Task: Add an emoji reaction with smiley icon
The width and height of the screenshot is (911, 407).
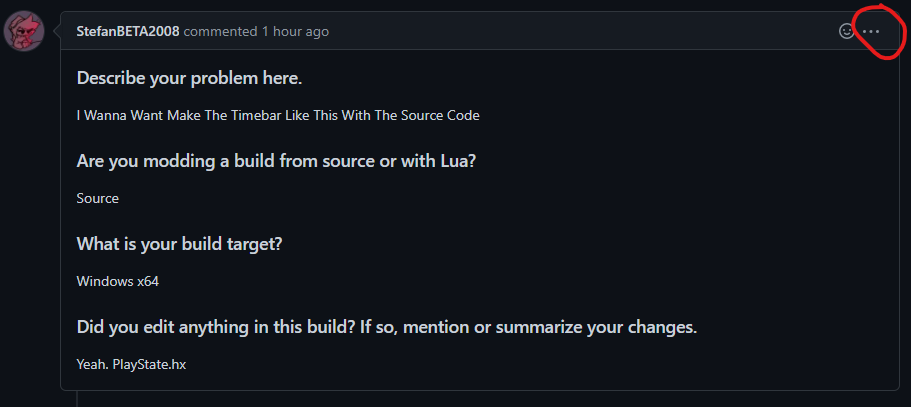Action: pos(847,31)
